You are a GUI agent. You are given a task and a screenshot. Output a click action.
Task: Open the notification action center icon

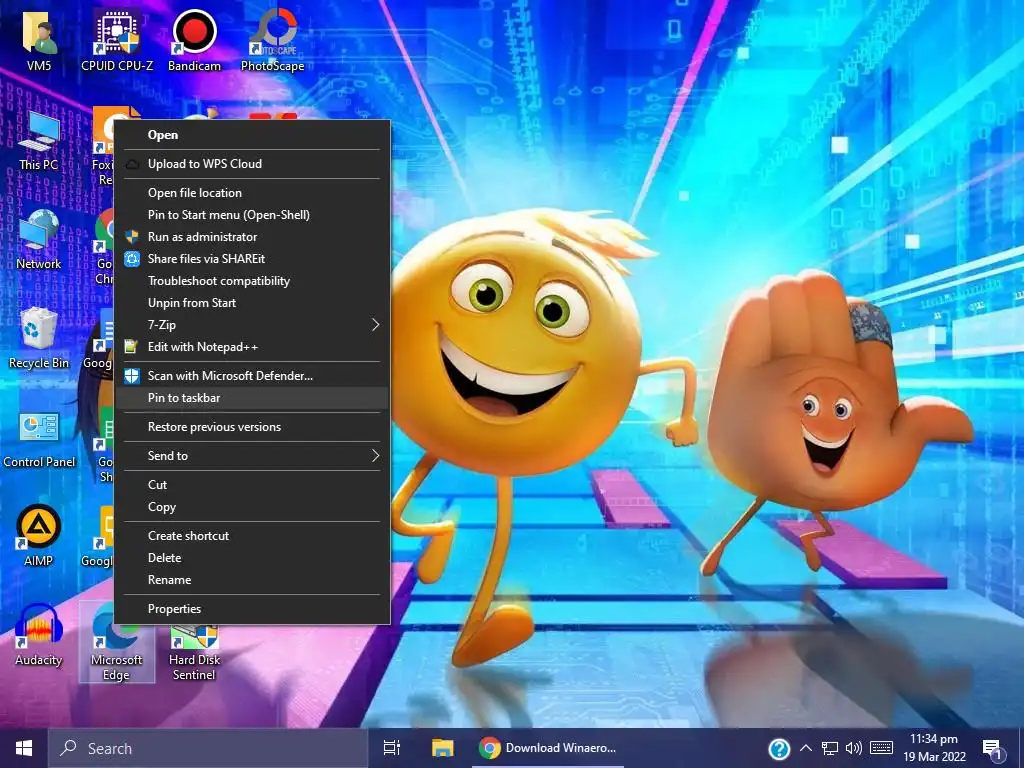coord(993,750)
